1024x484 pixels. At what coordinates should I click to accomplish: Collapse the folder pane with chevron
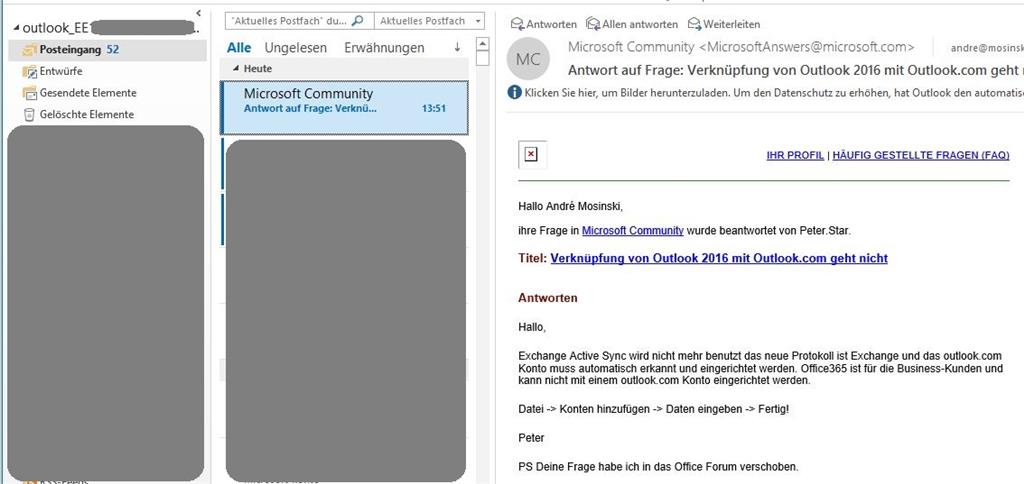pos(199,12)
